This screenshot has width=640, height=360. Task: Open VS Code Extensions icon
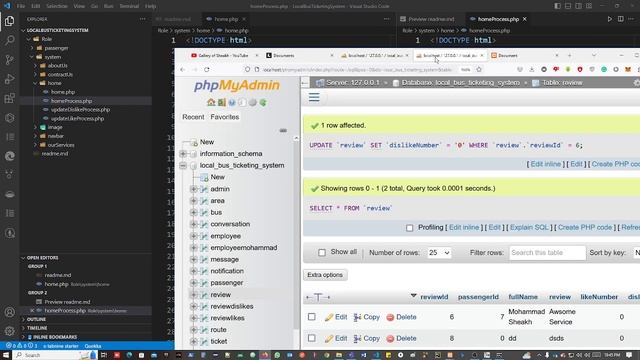[x=9, y=98]
